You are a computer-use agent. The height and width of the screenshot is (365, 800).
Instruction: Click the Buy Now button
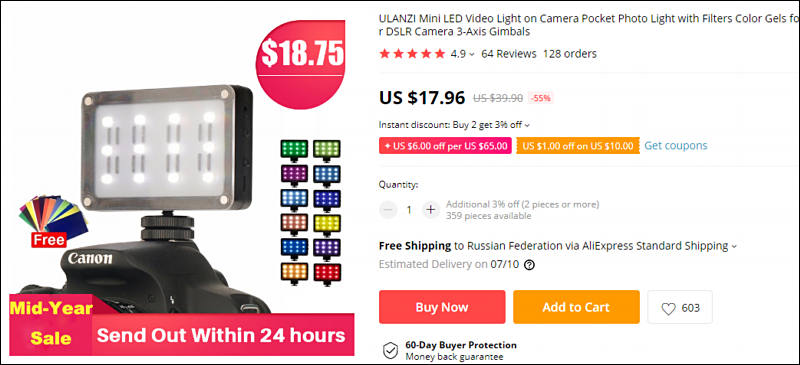(442, 307)
